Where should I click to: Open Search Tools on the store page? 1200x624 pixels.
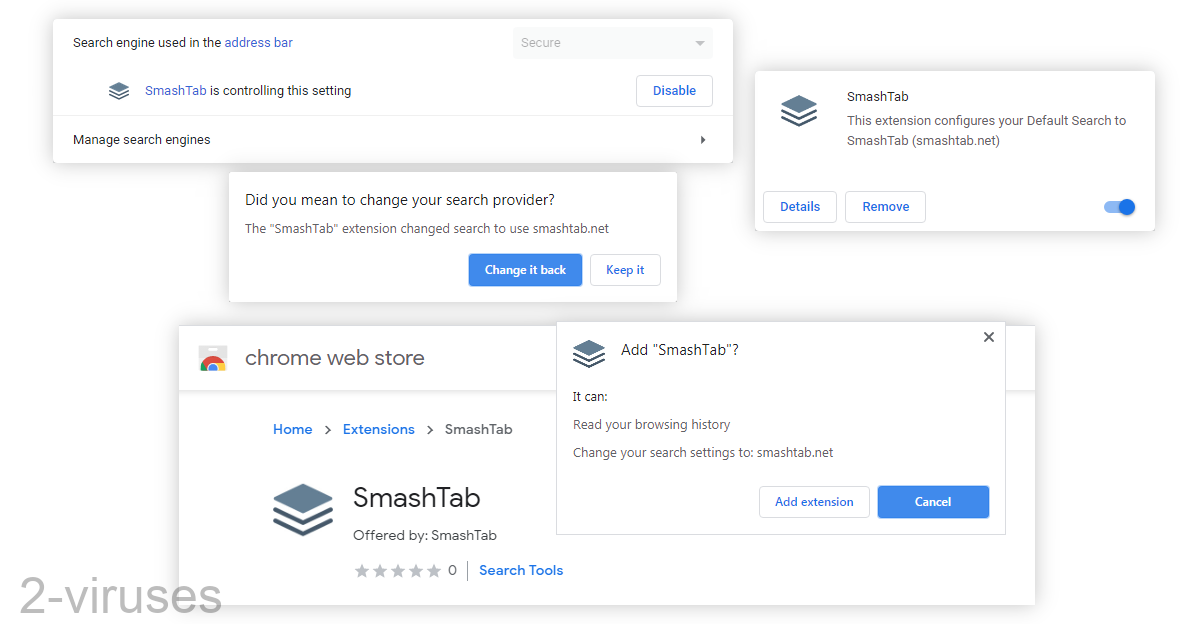pyautogui.click(x=520, y=570)
